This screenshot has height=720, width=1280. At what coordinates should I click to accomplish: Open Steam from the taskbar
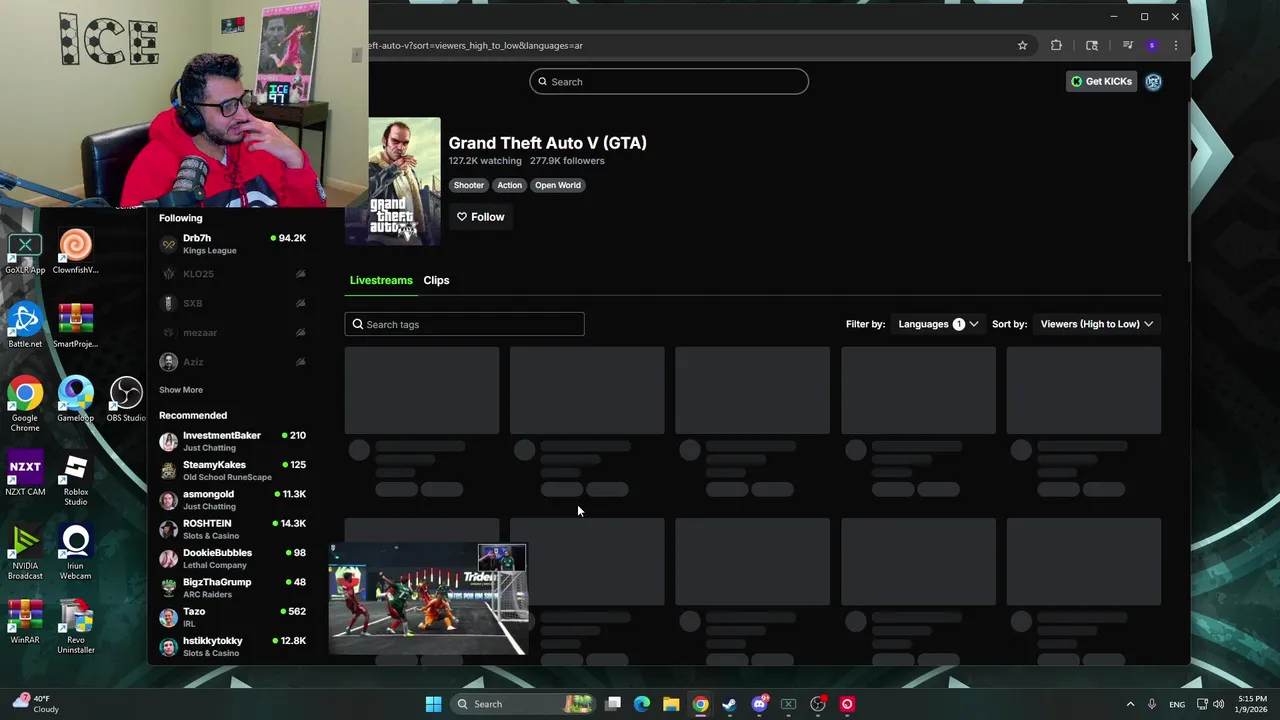730,704
